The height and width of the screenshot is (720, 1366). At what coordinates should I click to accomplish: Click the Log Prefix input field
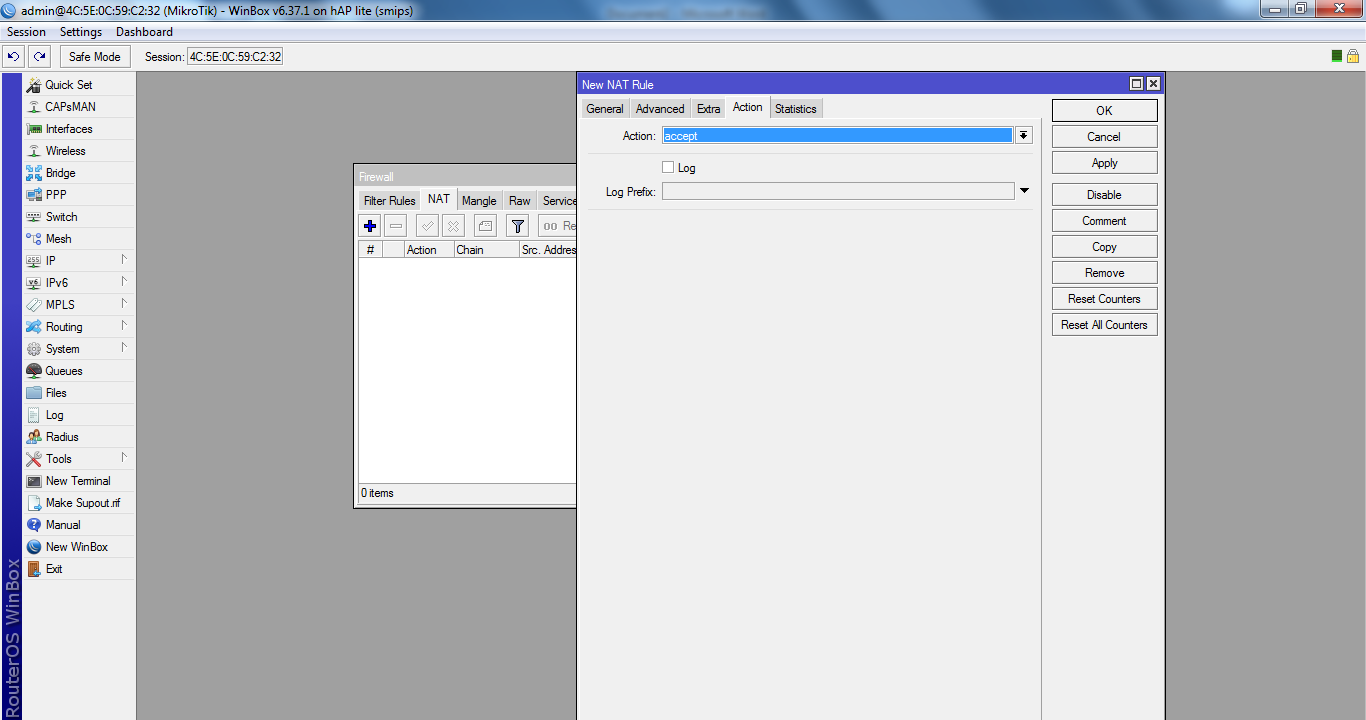[838, 191]
